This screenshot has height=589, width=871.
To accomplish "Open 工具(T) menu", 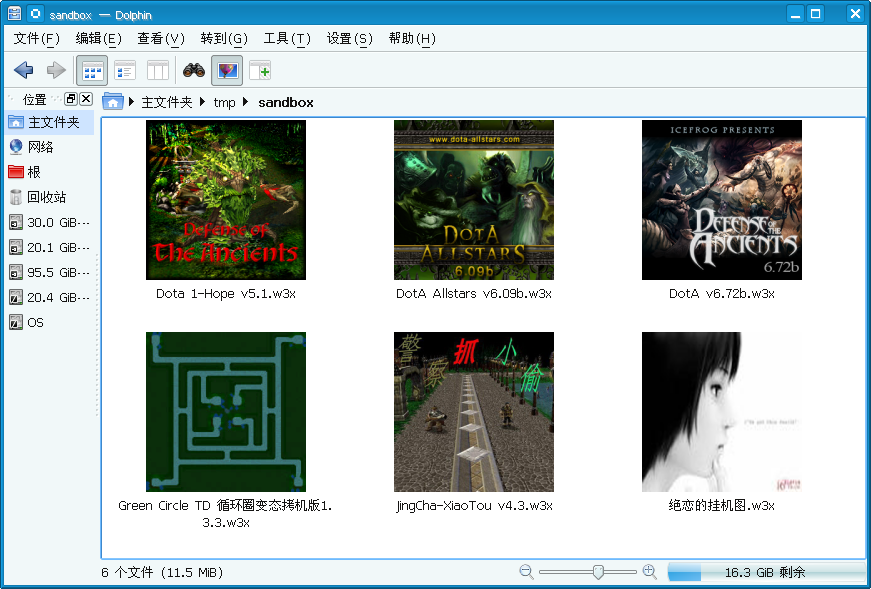I will (x=287, y=38).
